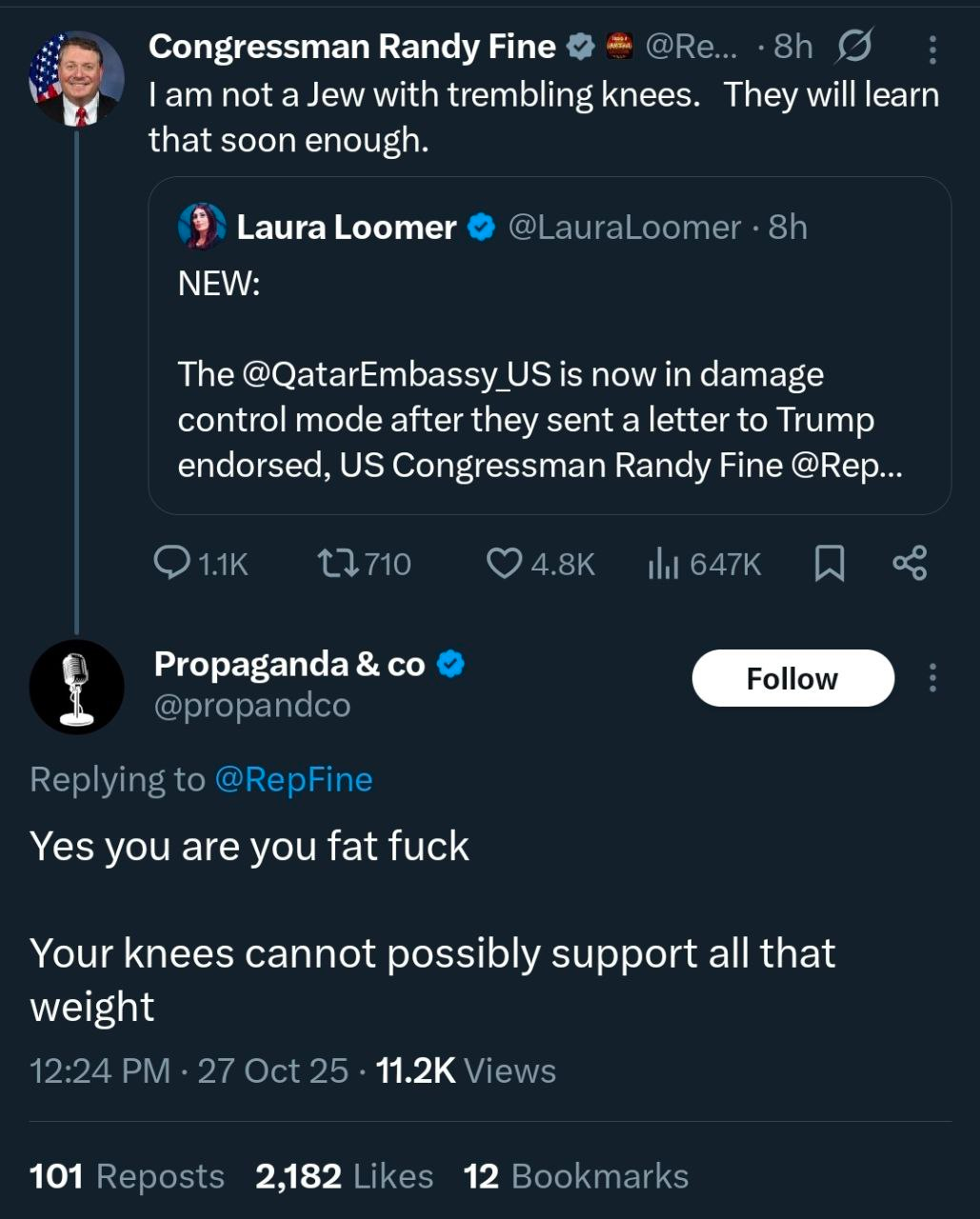Like the tweet with 4.8K hearts
The width and height of the screenshot is (980, 1219).
503,564
